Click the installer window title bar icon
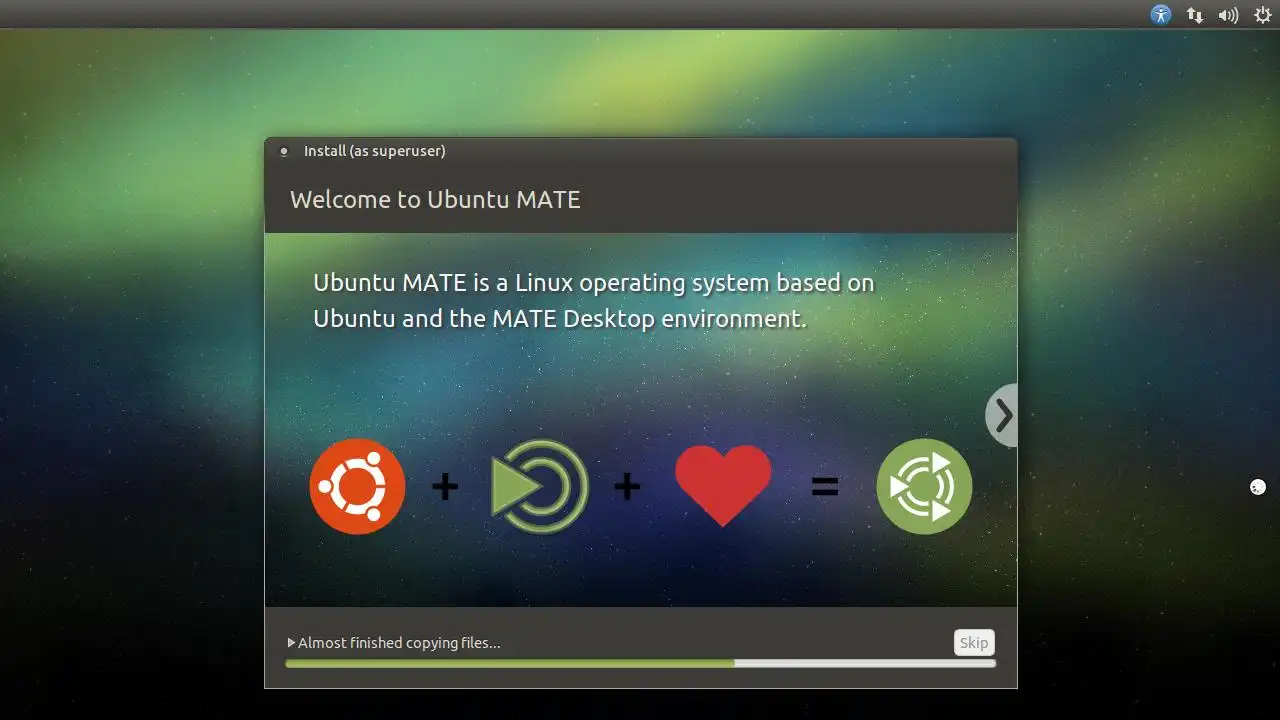Image resolution: width=1280 pixels, height=720 pixels. (284, 151)
